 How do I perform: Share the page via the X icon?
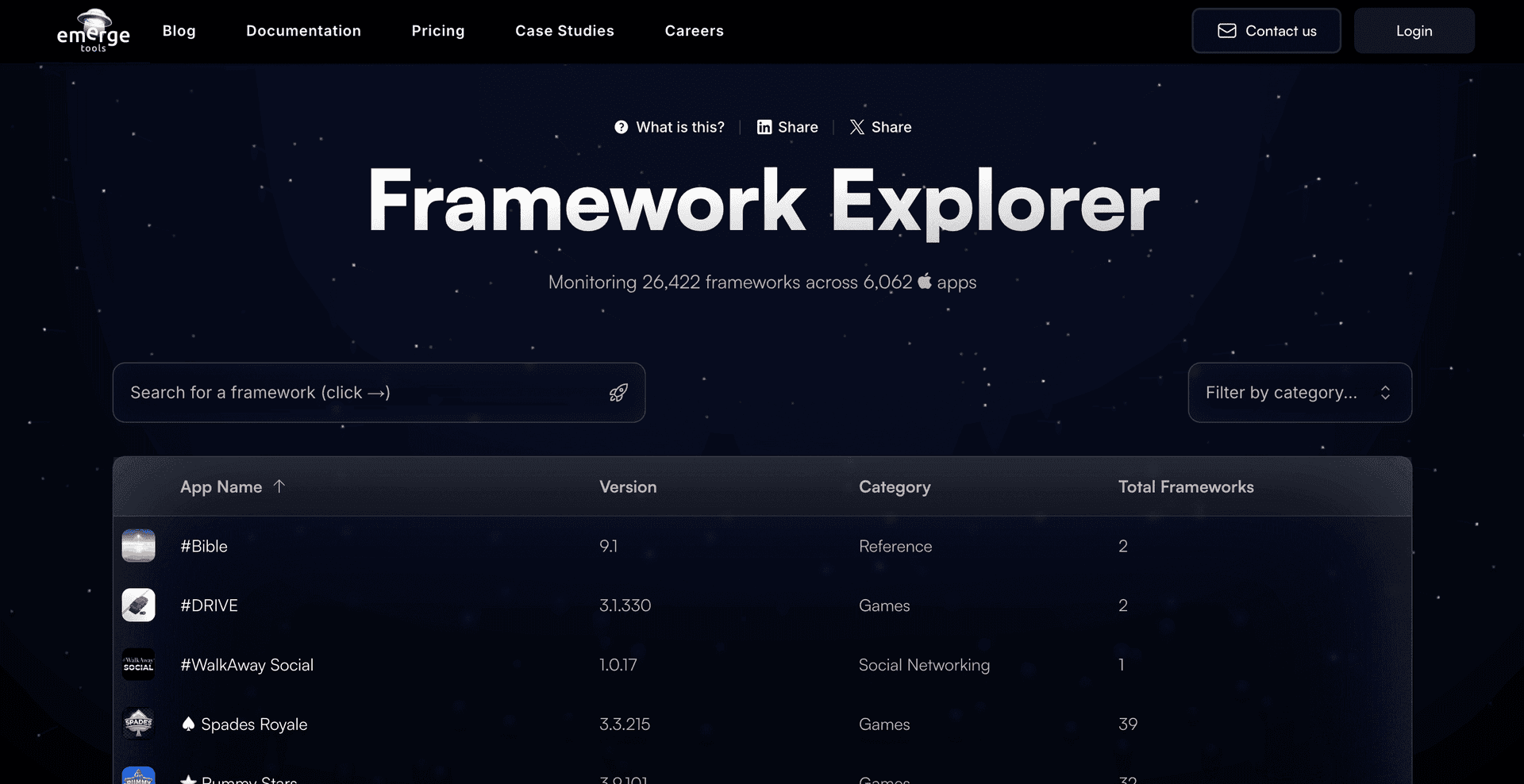(x=856, y=127)
